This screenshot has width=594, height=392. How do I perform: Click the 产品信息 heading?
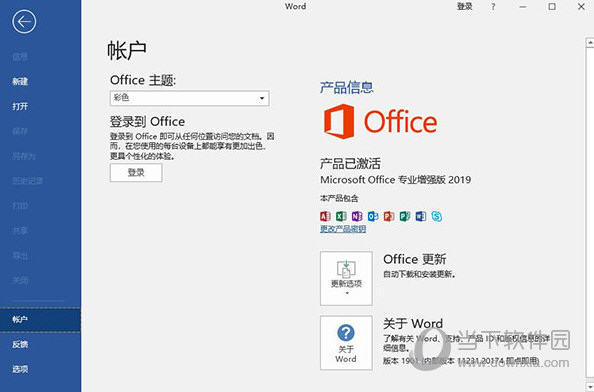[x=347, y=87]
